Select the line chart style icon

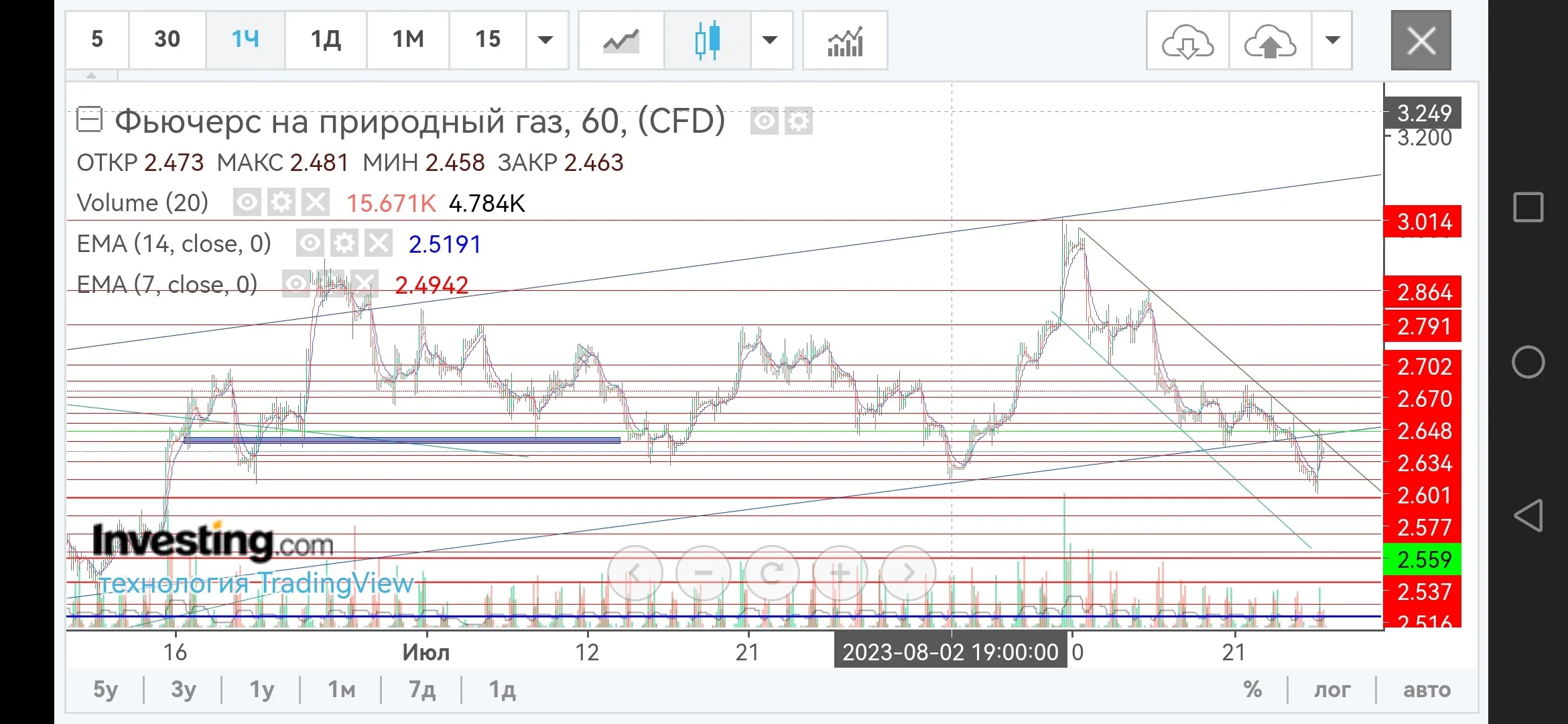coord(620,40)
